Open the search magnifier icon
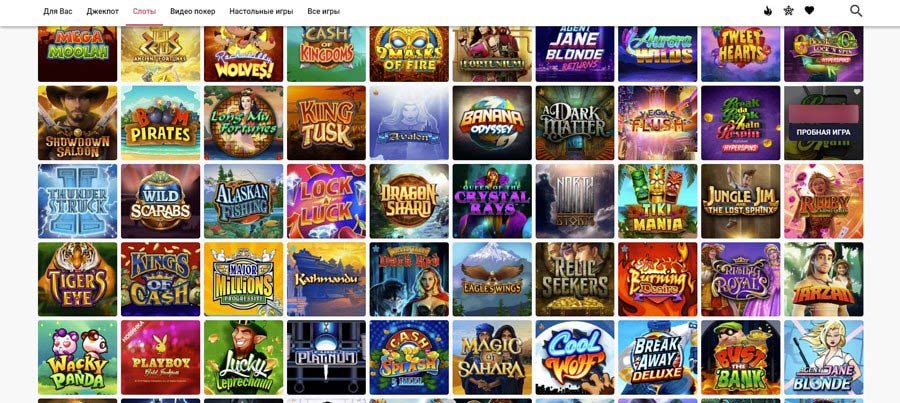Viewport: 900px width, 403px height. click(856, 11)
